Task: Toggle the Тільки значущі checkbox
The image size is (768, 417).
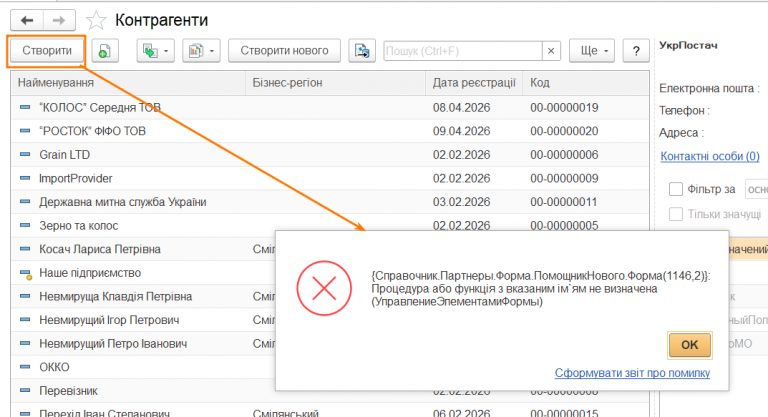Action: [x=676, y=214]
